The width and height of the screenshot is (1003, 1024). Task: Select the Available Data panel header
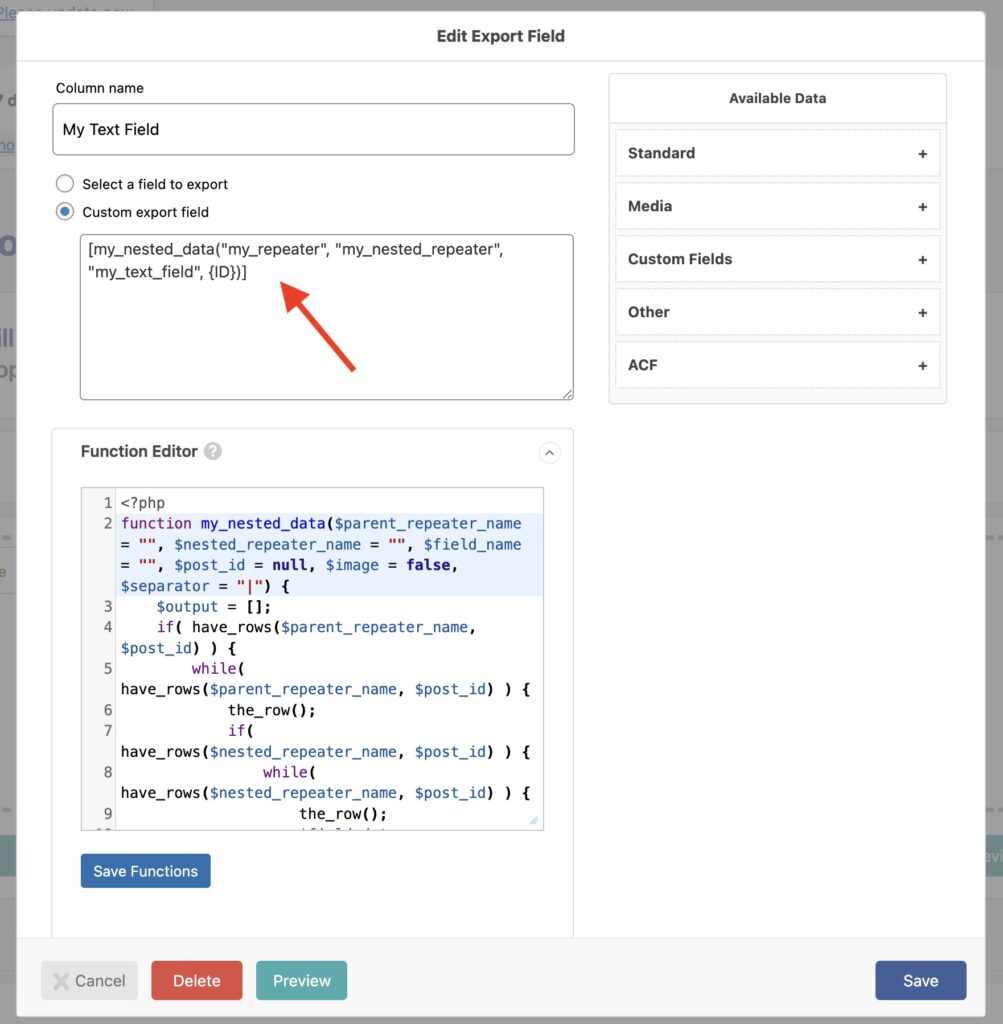tap(777, 97)
